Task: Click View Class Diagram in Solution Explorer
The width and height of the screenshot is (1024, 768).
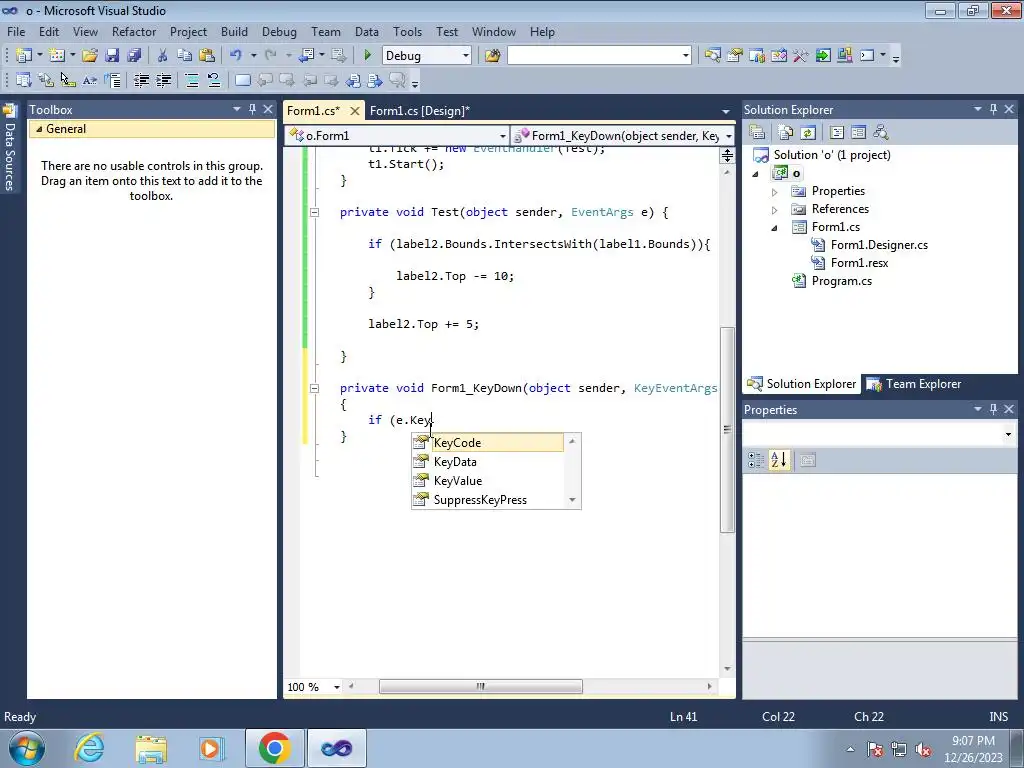Action: (x=880, y=133)
